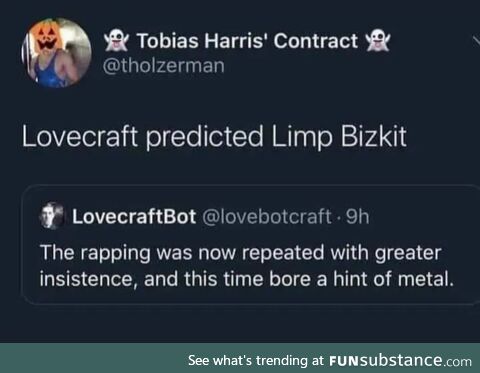Open the pumpkin-head profile avatar
Screen dimensions: 480x373
[x=56, y=53]
